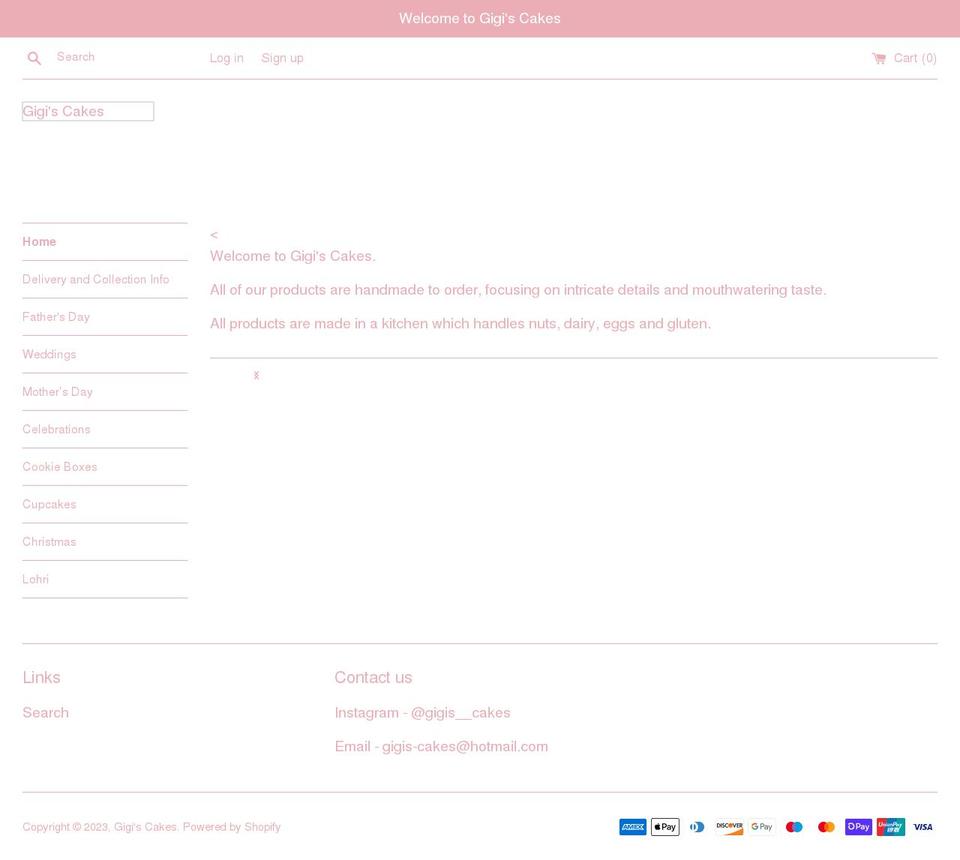Select the Mastercard payment icon
Image resolution: width=960 pixels, height=860 pixels.
coord(826,827)
